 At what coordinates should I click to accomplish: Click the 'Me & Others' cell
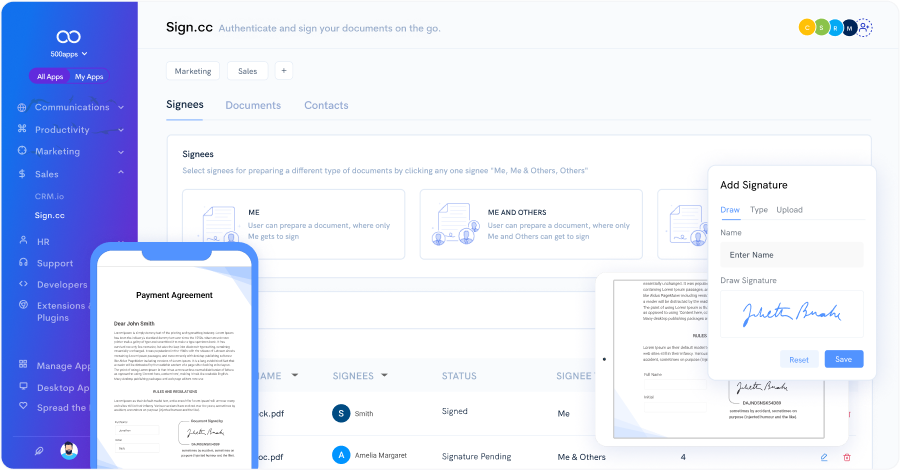[581, 457]
